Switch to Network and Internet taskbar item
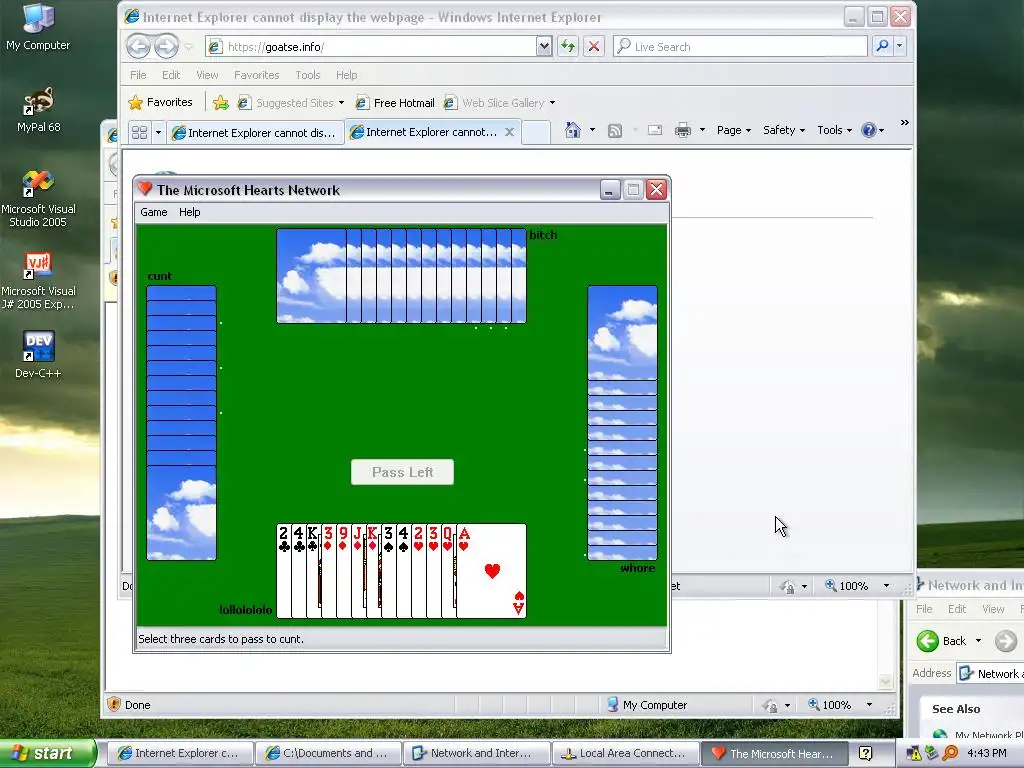 [x=475, y=754]
